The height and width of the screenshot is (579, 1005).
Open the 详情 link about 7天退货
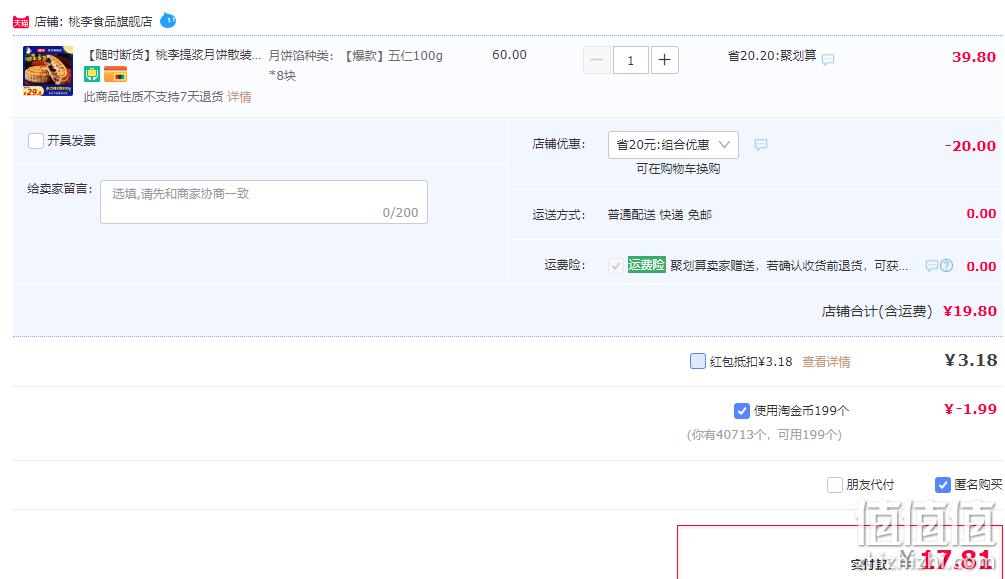[x=239, y=97]
